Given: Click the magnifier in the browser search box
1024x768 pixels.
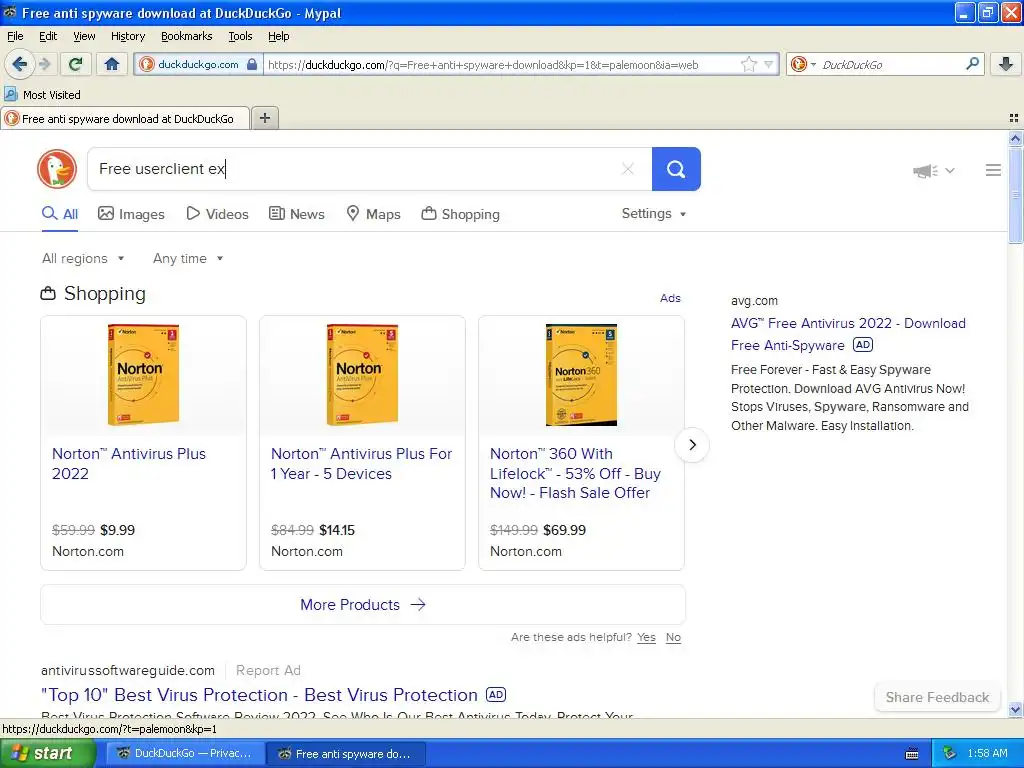Looking at the screenshot, I should tap(972, 64).
